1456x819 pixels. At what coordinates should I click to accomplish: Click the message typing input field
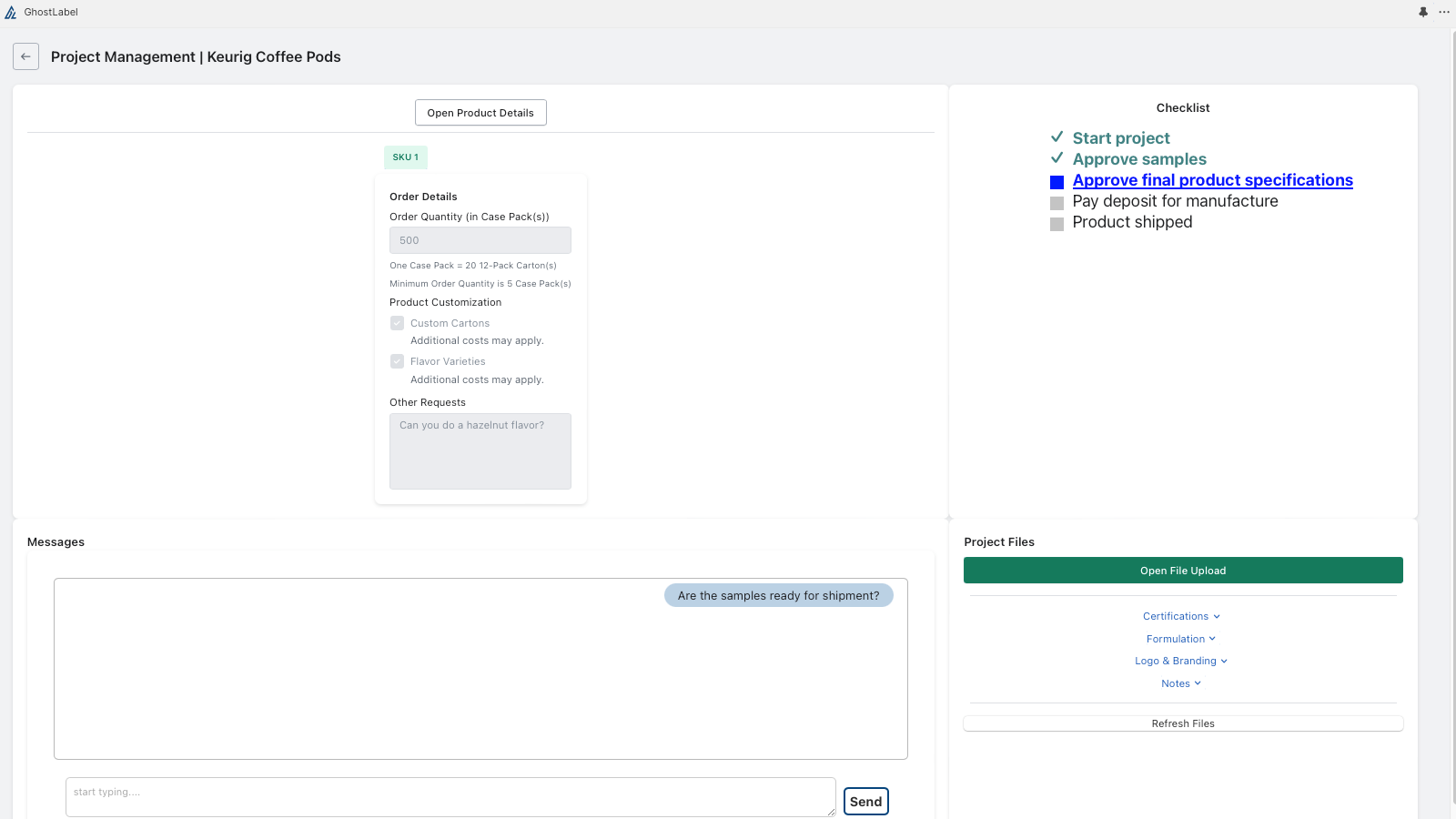tap(450, 796)
